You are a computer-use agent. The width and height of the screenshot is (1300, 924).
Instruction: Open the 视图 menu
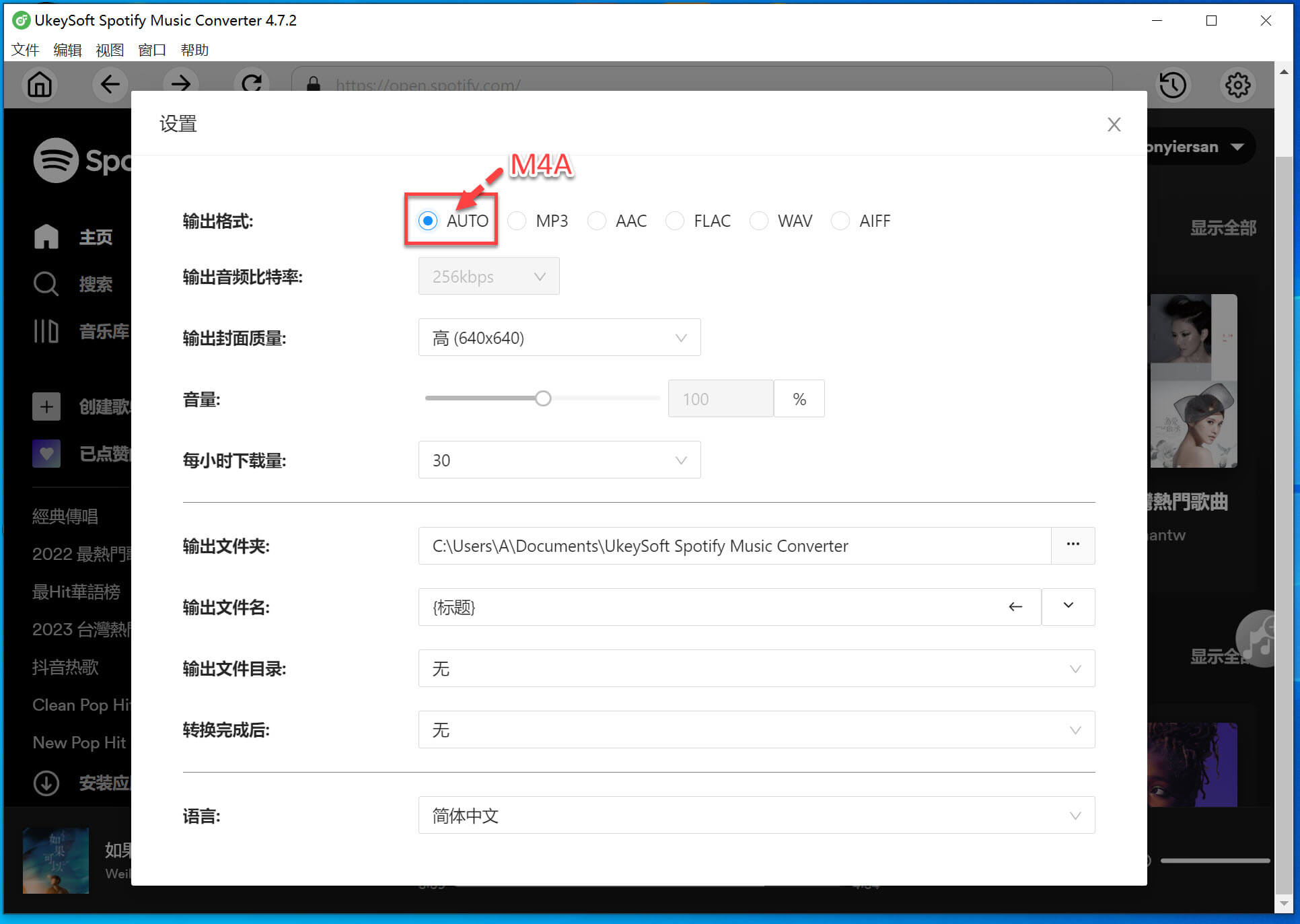click(x=110, y=50)
